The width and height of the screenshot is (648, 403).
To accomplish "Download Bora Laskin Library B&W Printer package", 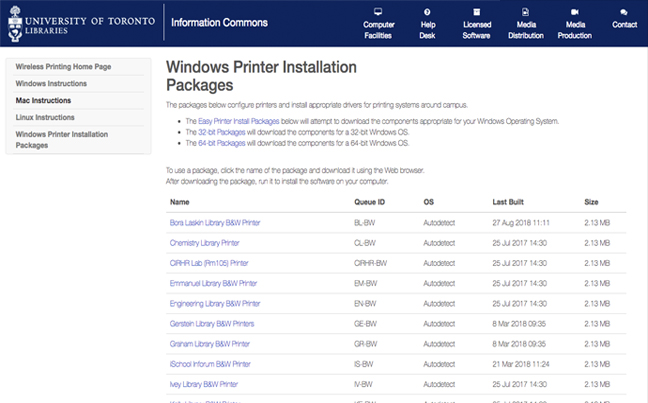I will pyautogui.click(x=214, y=222).
